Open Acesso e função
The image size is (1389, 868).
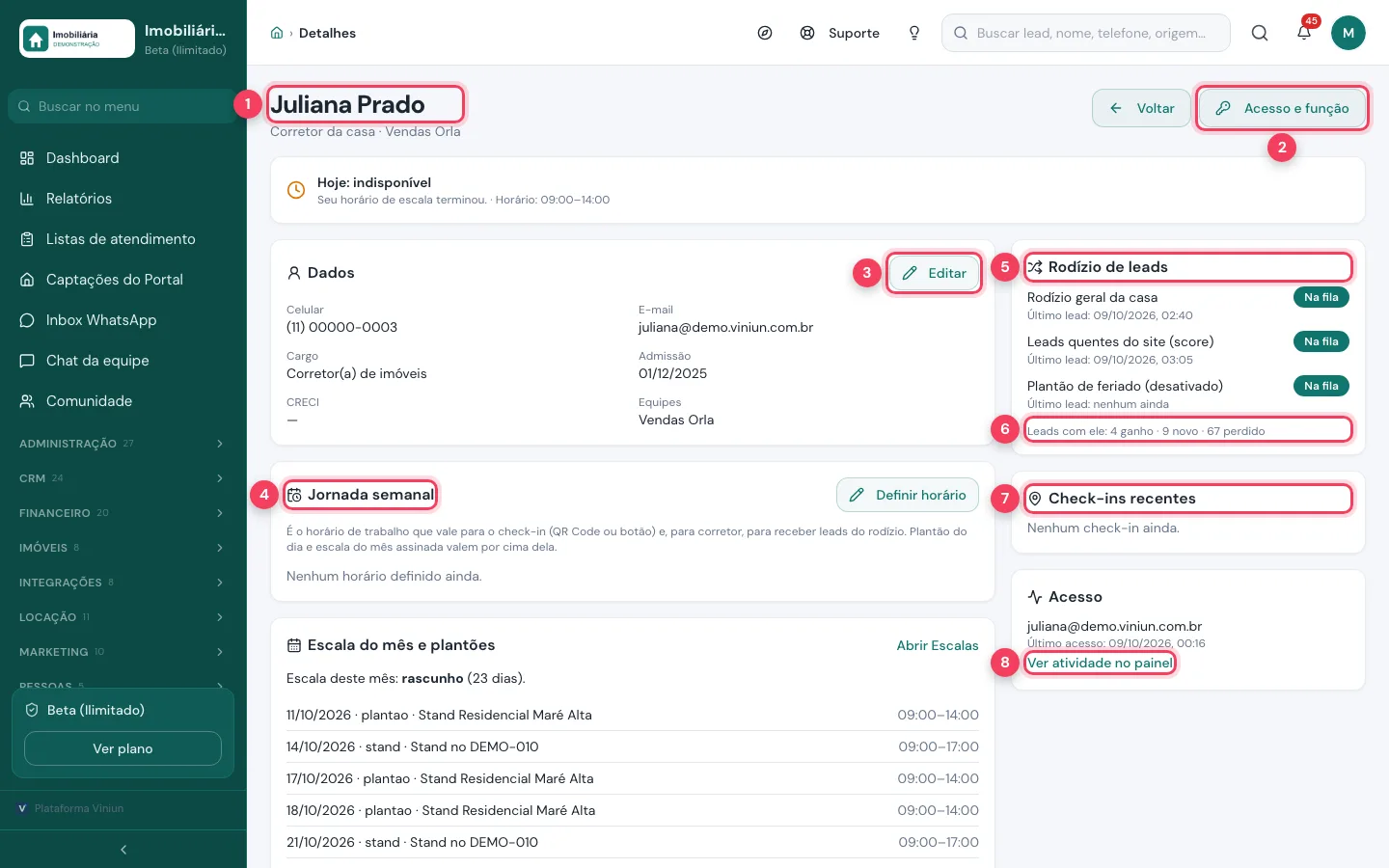coord(1282,108)
